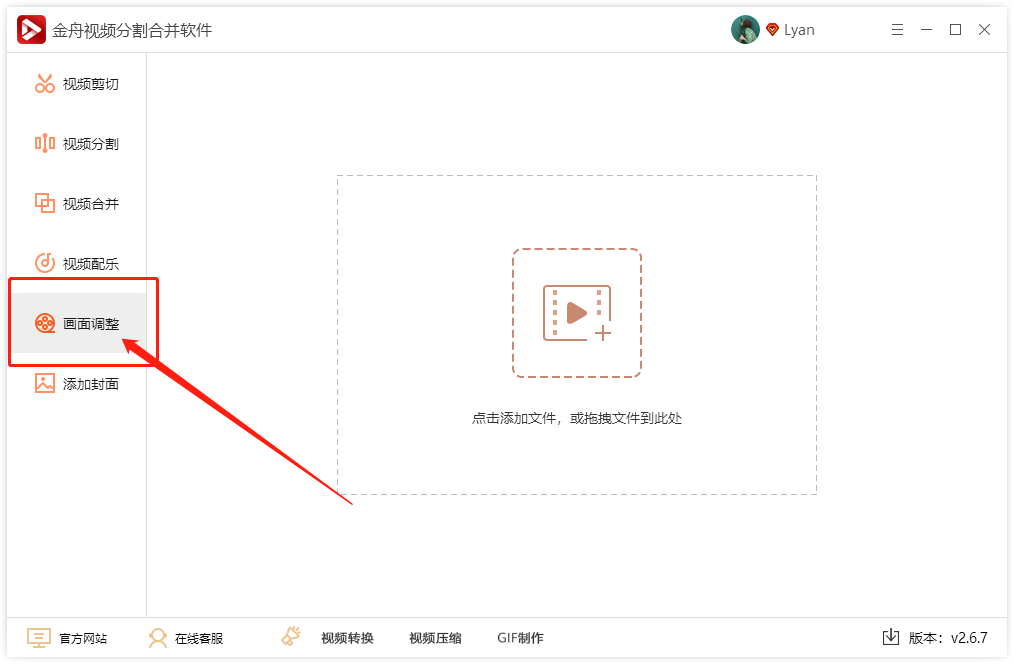Minimize the application window

point(926,30)
